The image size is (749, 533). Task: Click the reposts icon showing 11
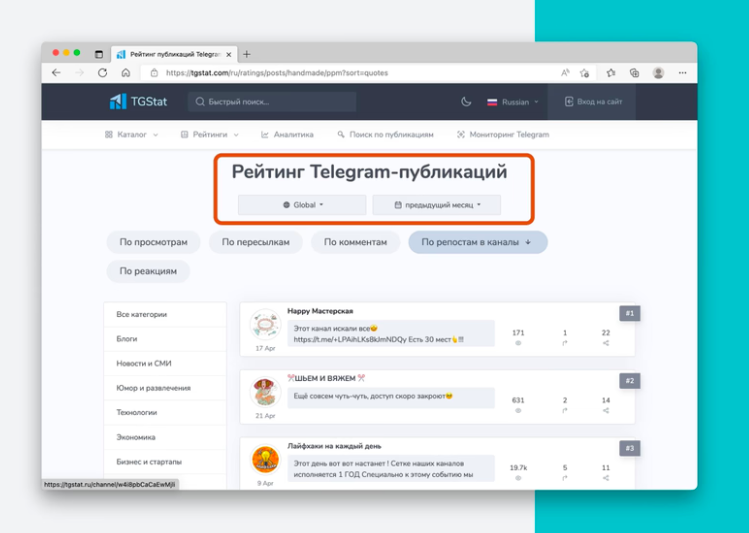(606, 478)
